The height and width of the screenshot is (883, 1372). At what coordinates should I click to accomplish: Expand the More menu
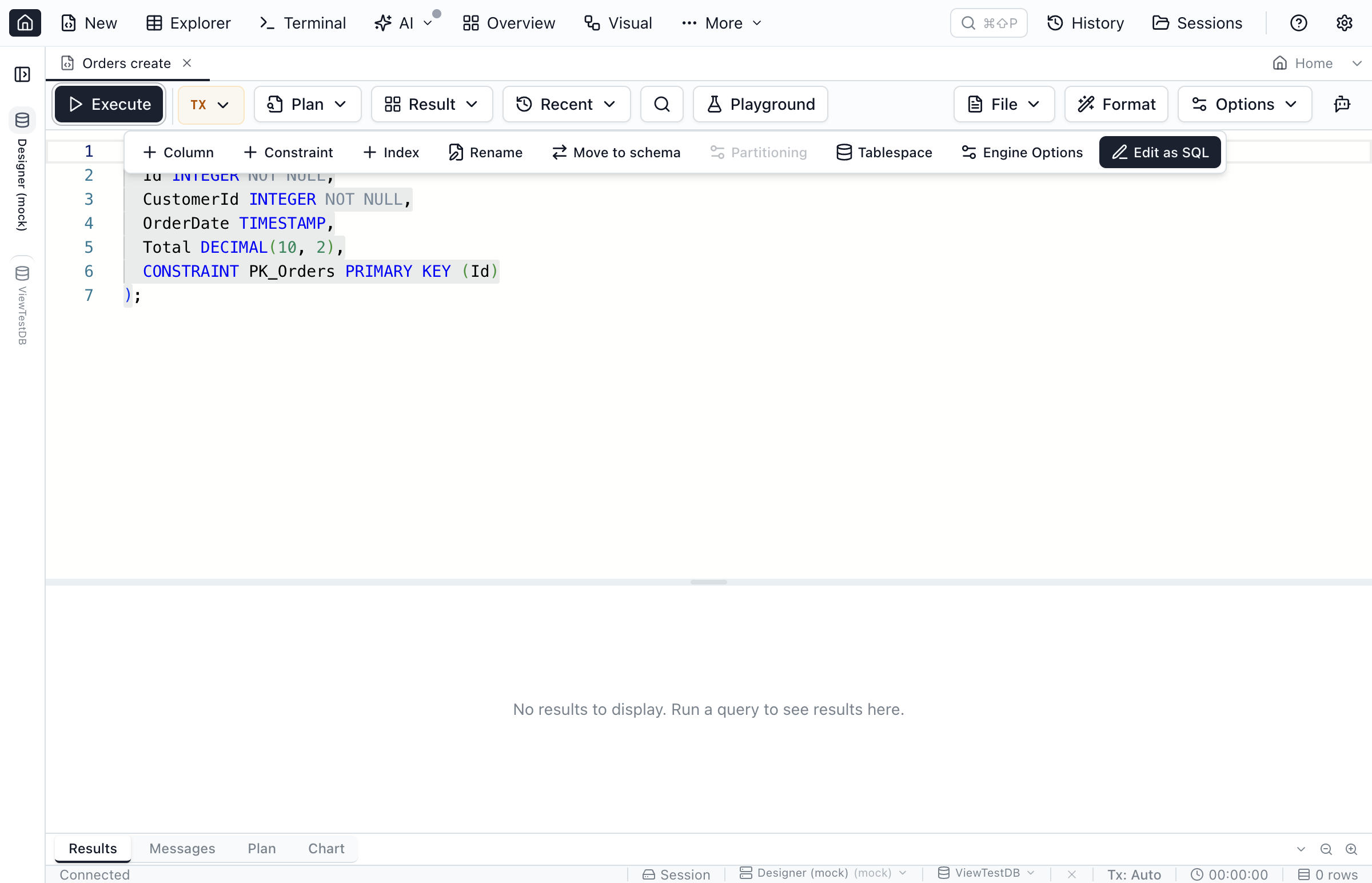[722, 23]
